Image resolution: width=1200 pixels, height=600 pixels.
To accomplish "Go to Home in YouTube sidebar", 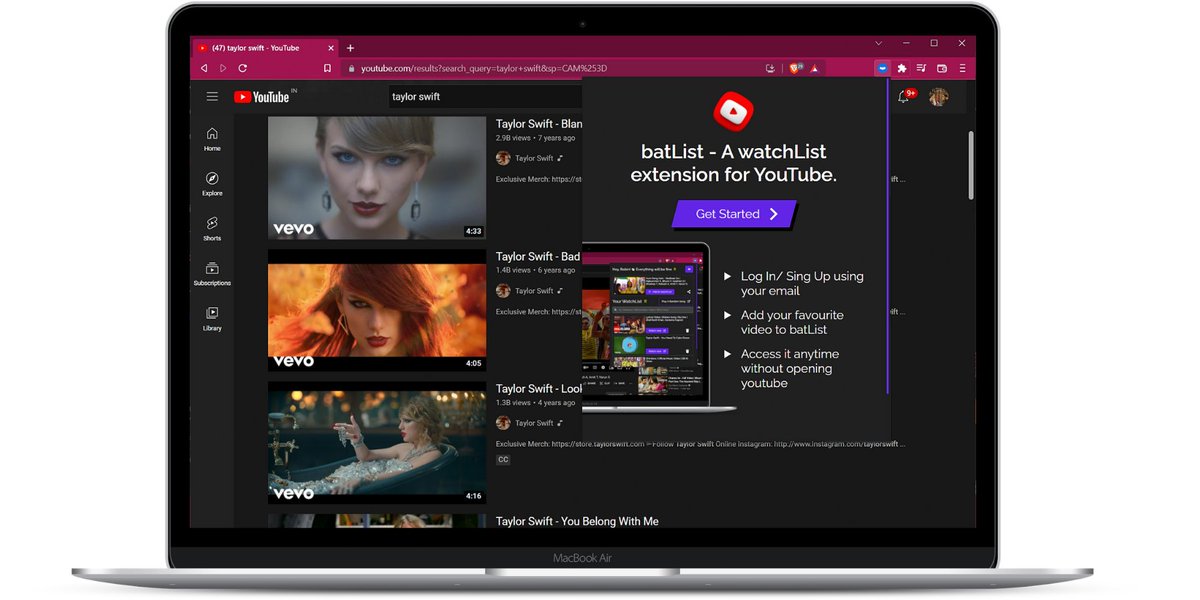I will click(x=212, y=139).
